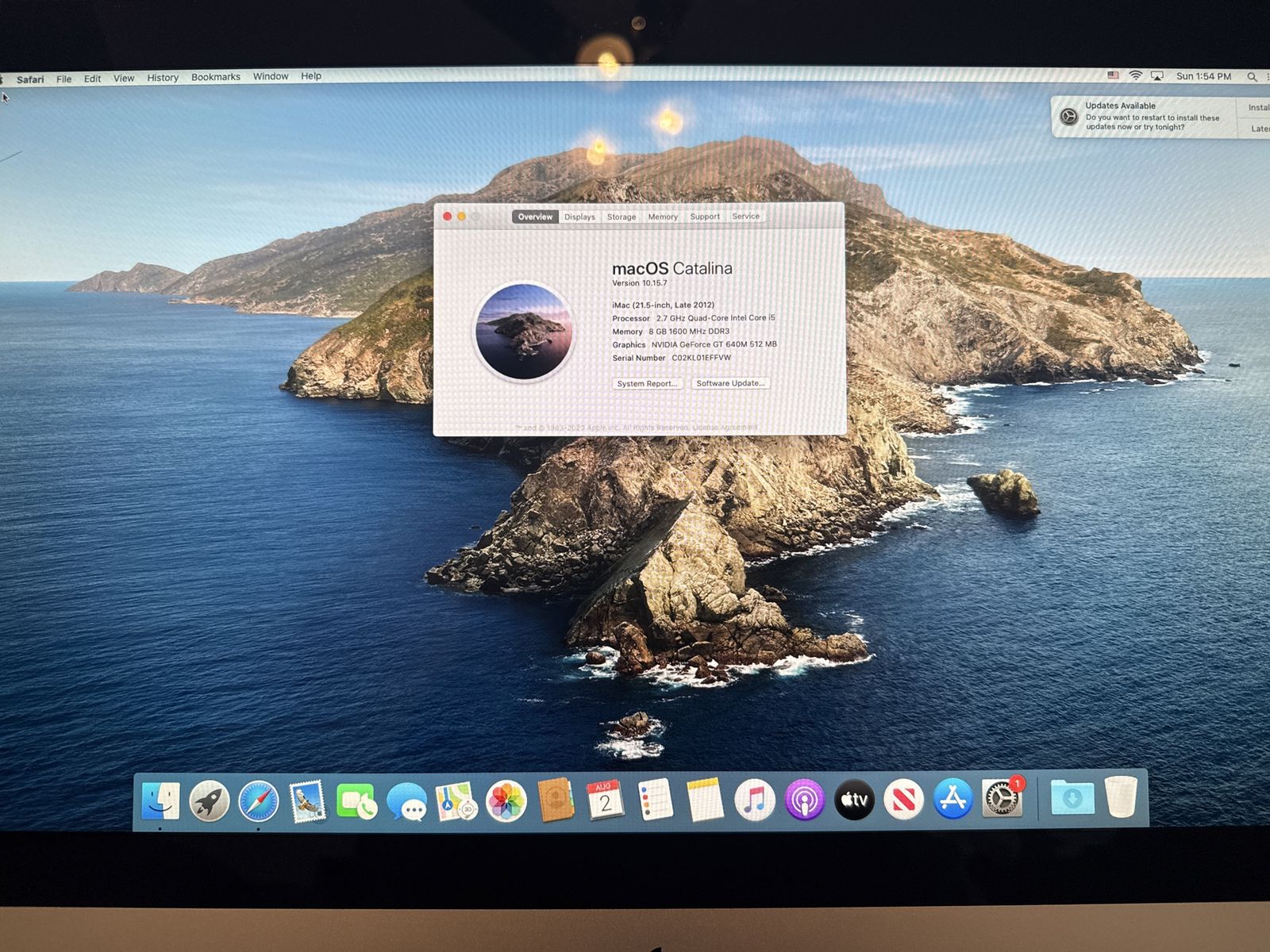Open Safari compass icon in Dock
This screenshot has width=1270, height=952.
tap(259, 801)
